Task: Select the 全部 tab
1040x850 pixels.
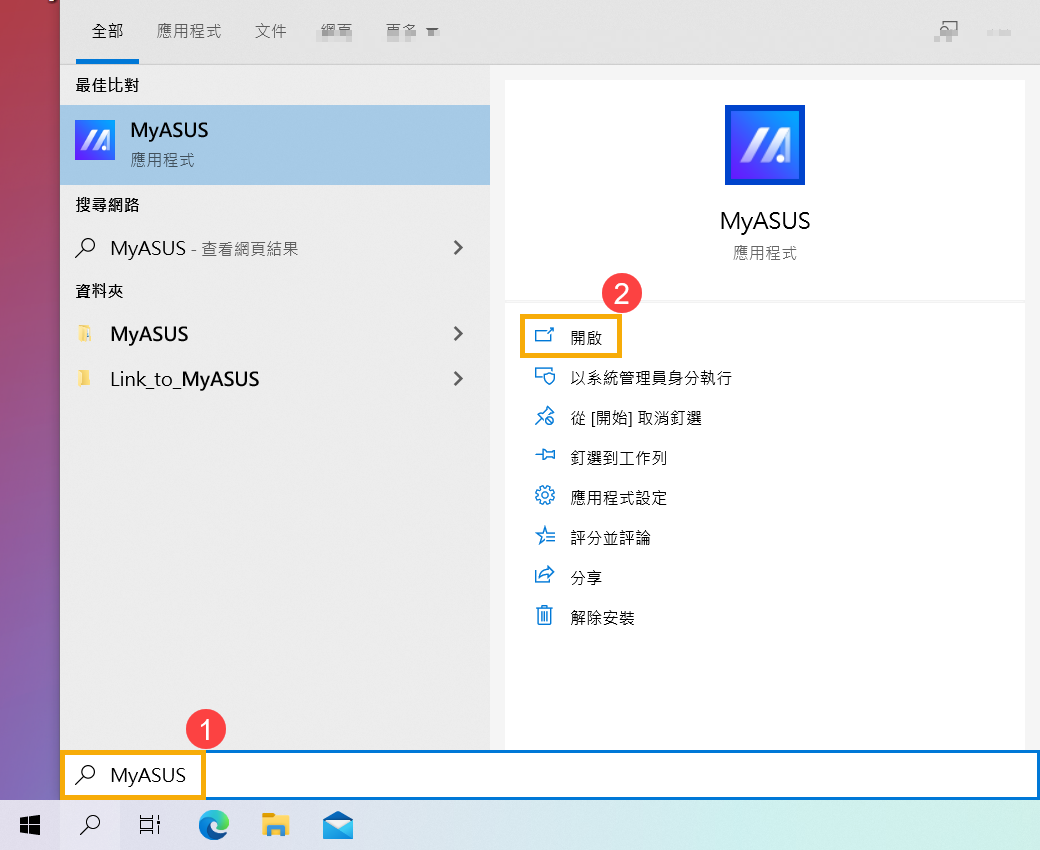Action: 107,31
